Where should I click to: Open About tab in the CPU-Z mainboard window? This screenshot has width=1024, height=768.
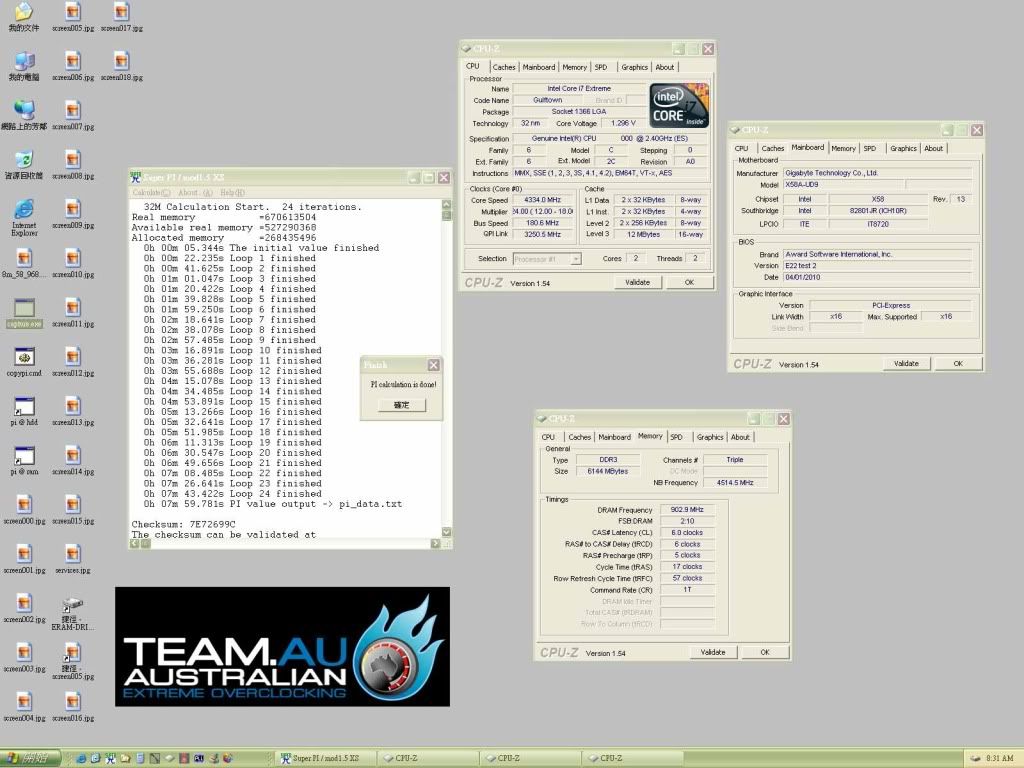(x=933, y=149)
